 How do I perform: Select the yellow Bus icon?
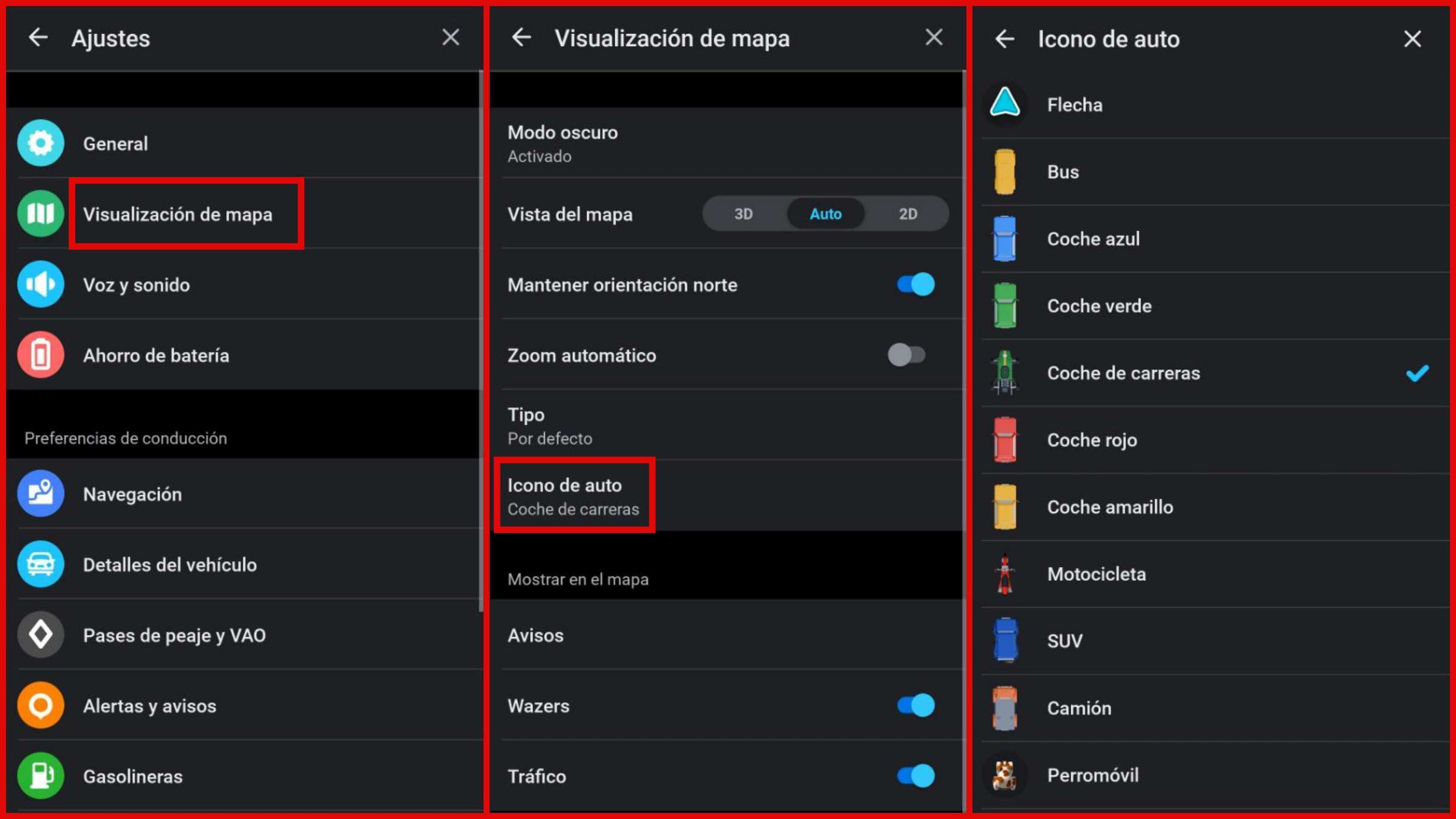(x=1005, y=172)
